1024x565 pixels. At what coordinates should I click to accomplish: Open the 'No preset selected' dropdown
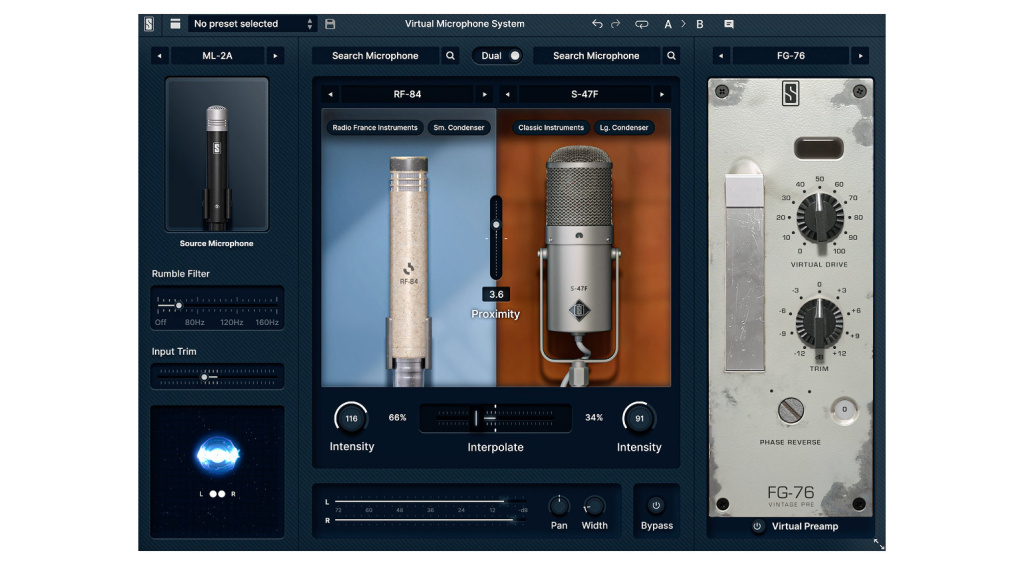click(253, 24)
